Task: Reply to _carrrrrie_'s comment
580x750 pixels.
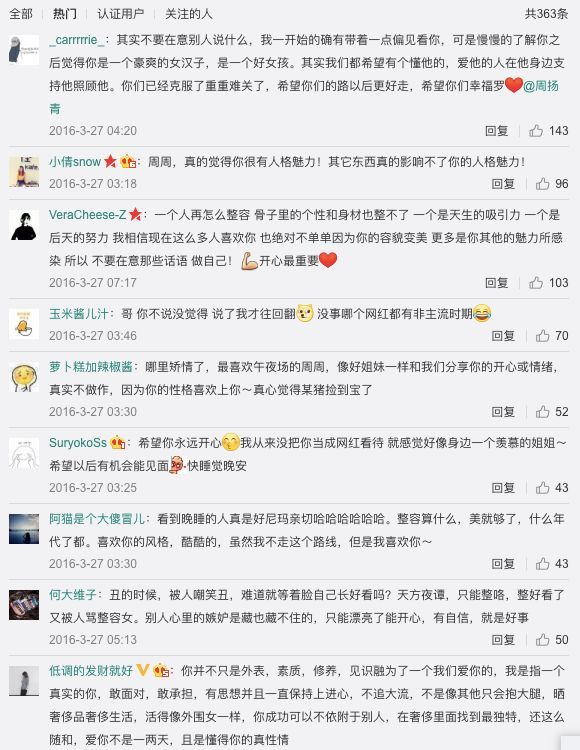Action: (496, 131)
